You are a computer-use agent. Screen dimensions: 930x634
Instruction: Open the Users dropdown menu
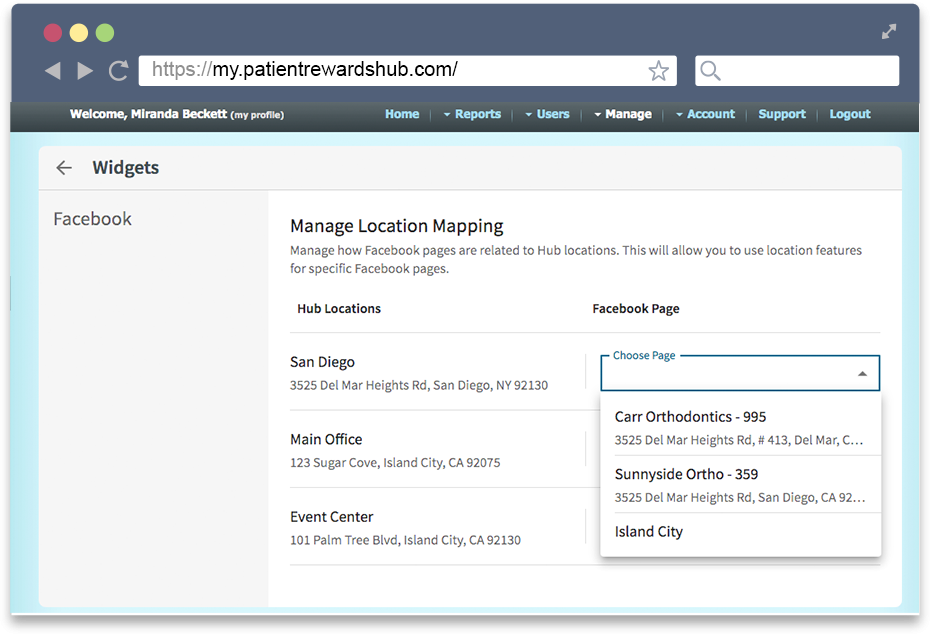tap(547, 114)
